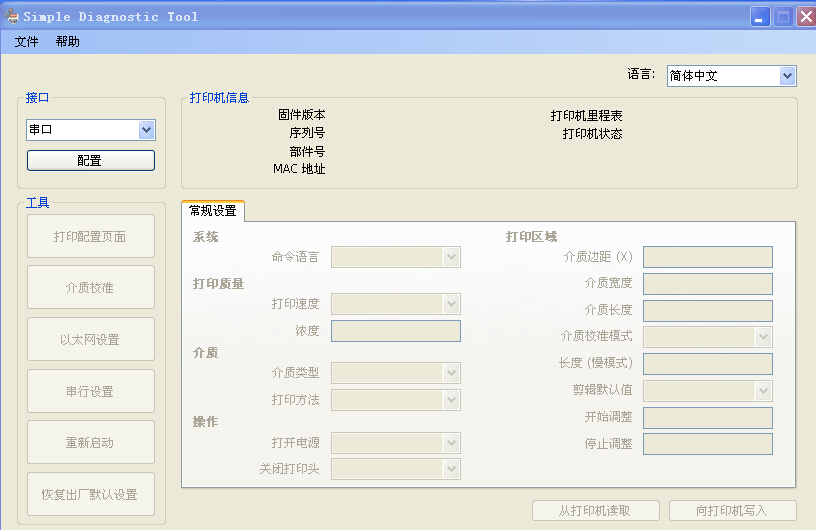Click the 配置 button

coord(90,161)
